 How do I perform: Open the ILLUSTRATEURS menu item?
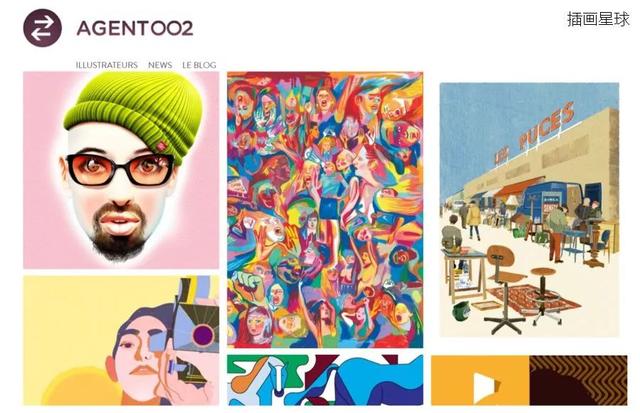[x=107, y=65]
